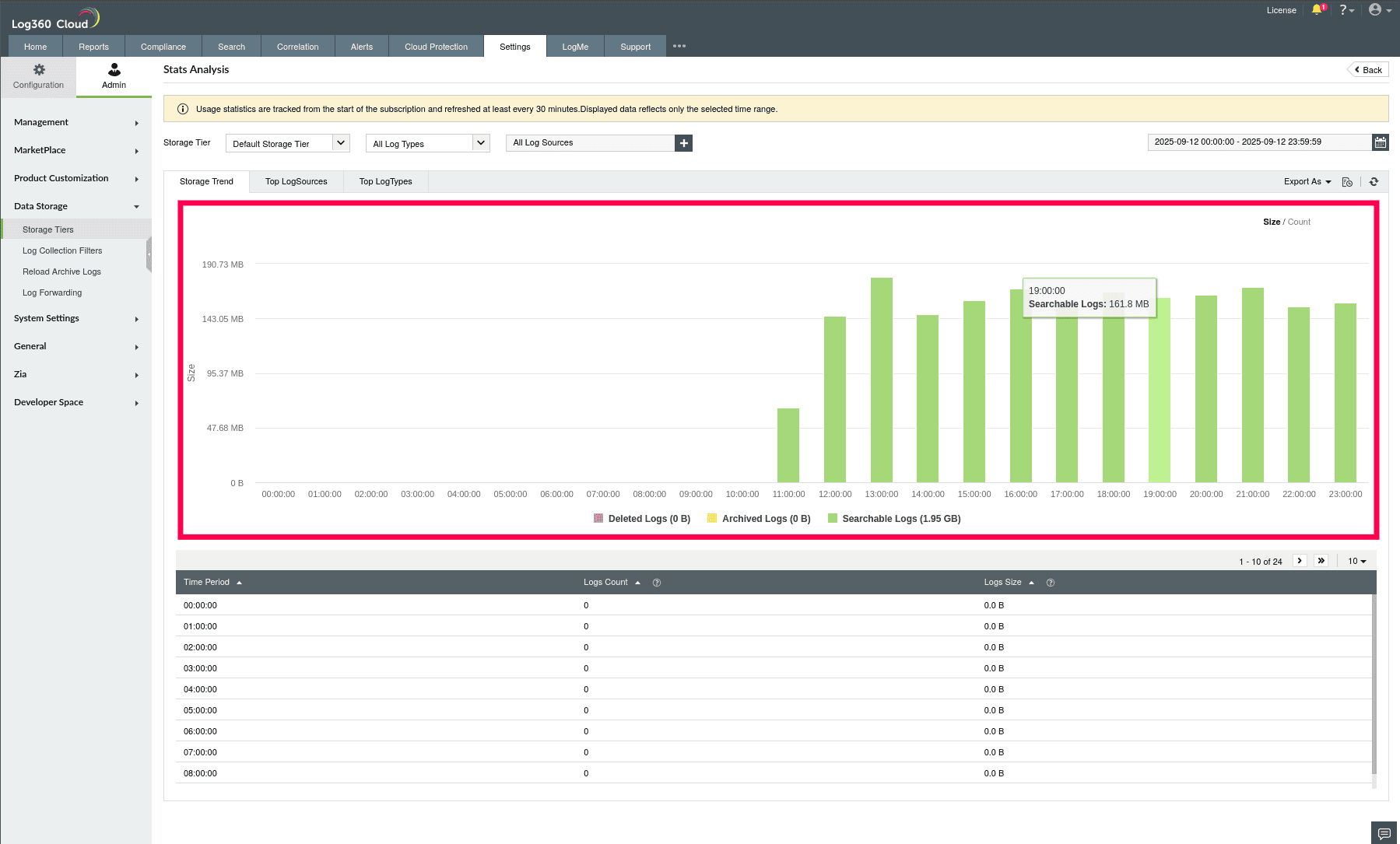This screenshot has width=1400, height=844.
Task: Open the All Log Types dropdown
Action: [427, 144]
